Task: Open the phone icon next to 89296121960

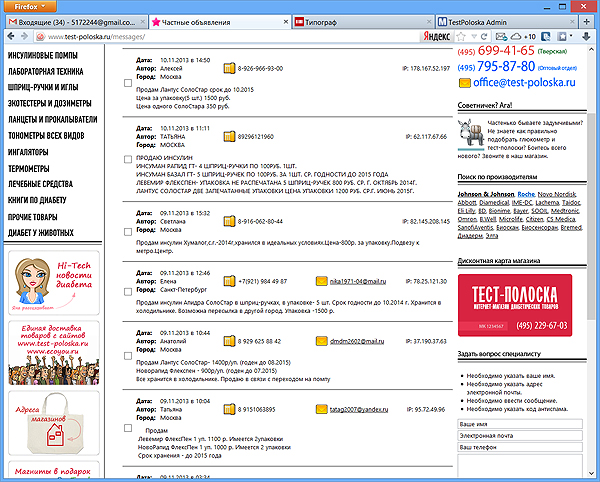Action: pos(229,137)
